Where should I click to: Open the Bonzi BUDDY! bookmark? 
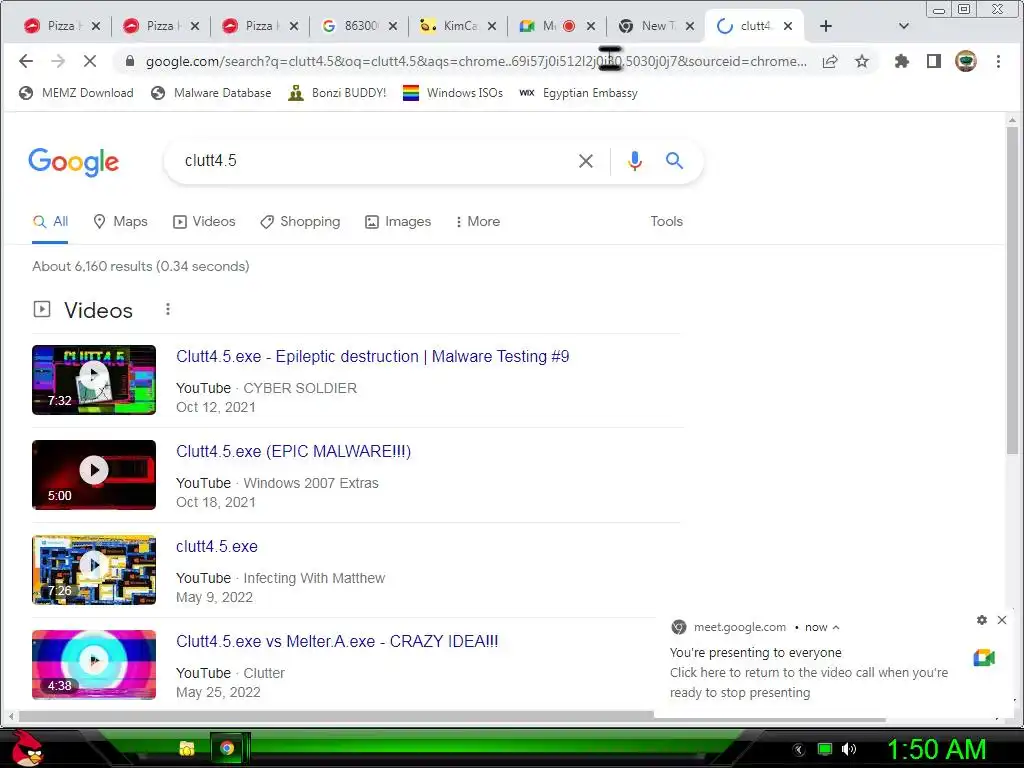click(x=338, y=93)
